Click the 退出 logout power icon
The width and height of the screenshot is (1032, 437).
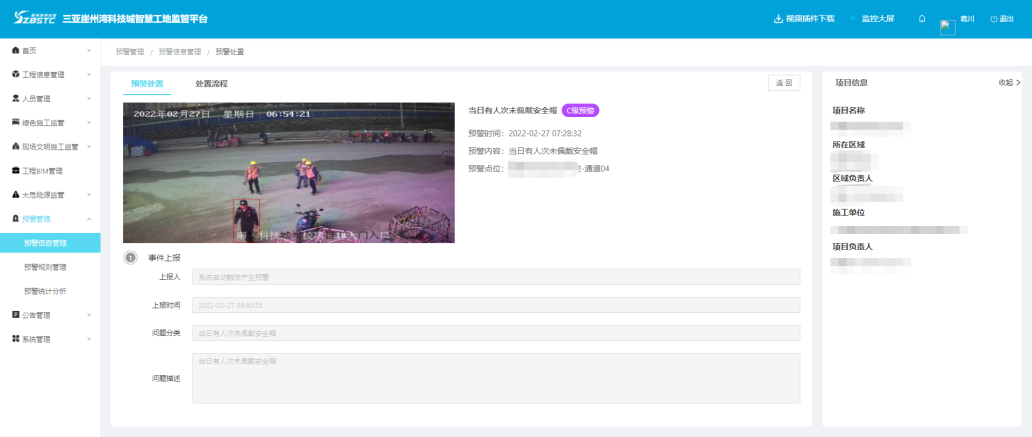994,19
